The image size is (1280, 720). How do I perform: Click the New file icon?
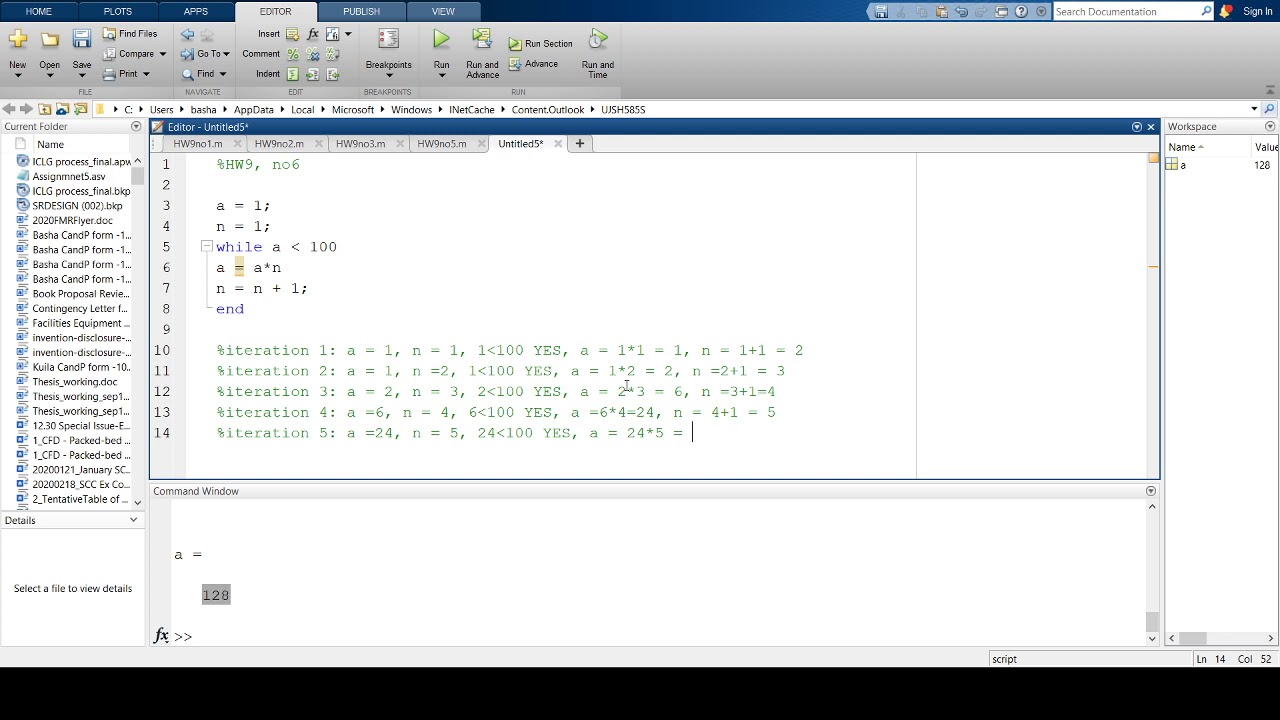tap(18, 40)
